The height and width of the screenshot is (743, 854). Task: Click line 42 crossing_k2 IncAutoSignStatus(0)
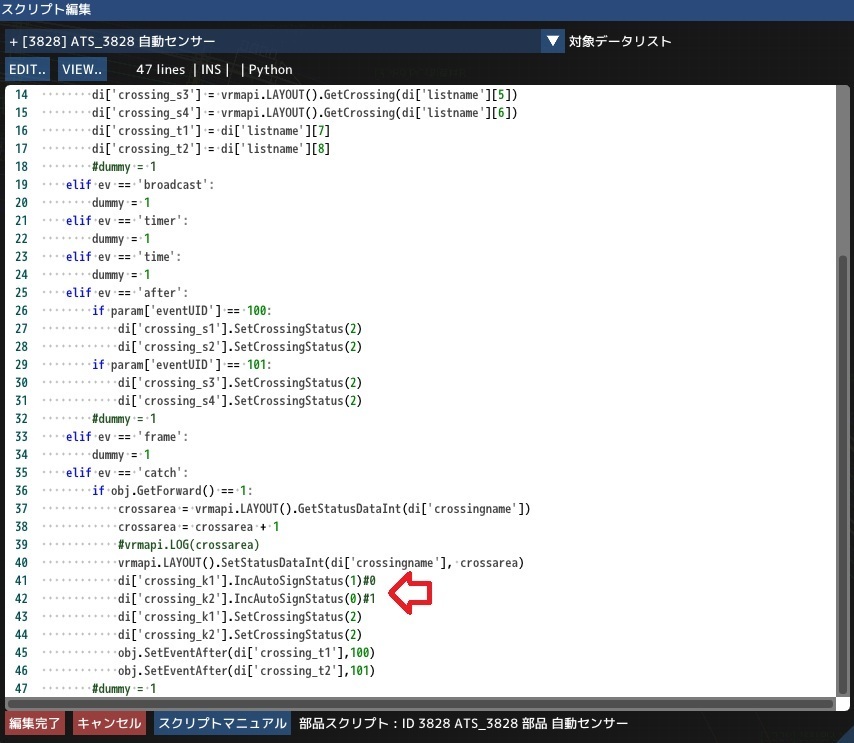247,598
